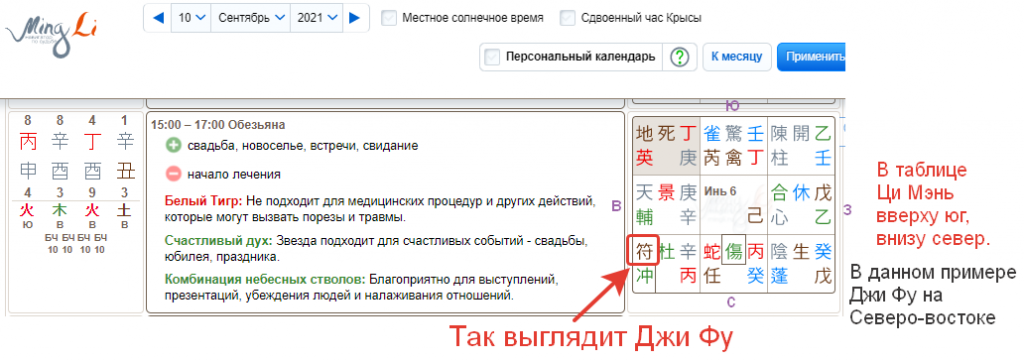This screenshot has height=362, width=1024.
Task: Click the 開 door character
Action: point(801,134)
